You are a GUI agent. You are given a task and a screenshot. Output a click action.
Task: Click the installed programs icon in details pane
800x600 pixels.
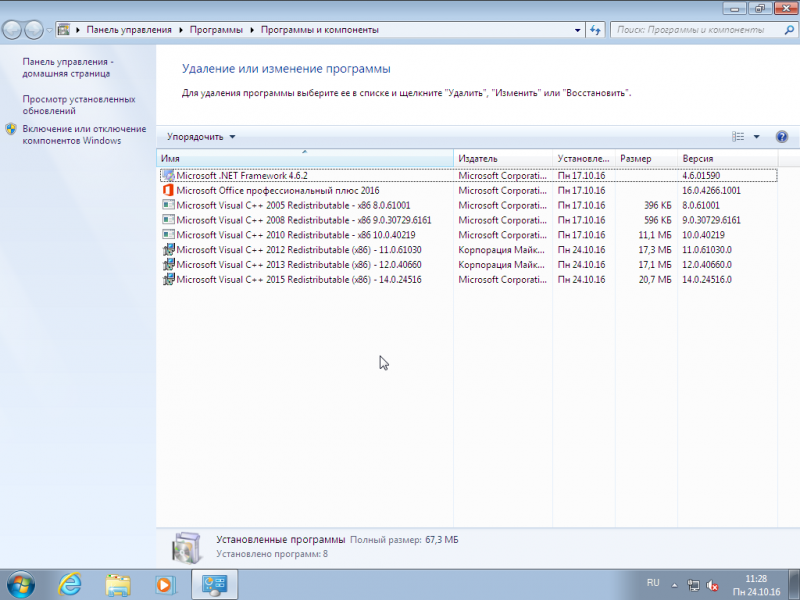186,547
